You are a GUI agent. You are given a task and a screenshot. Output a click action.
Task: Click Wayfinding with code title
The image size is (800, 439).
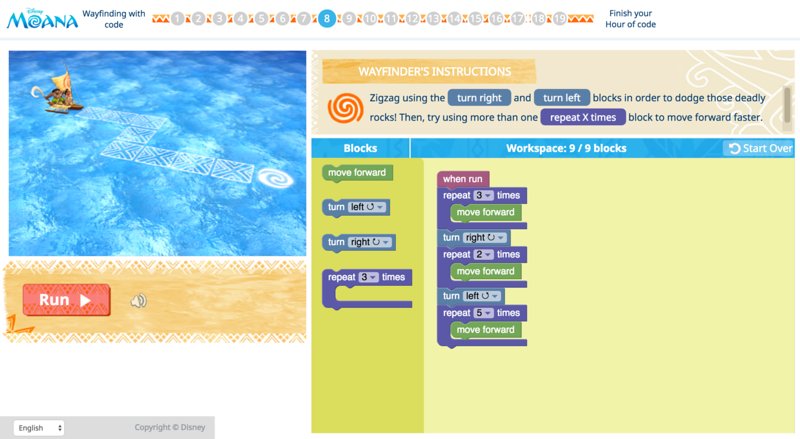coord(114,19)
